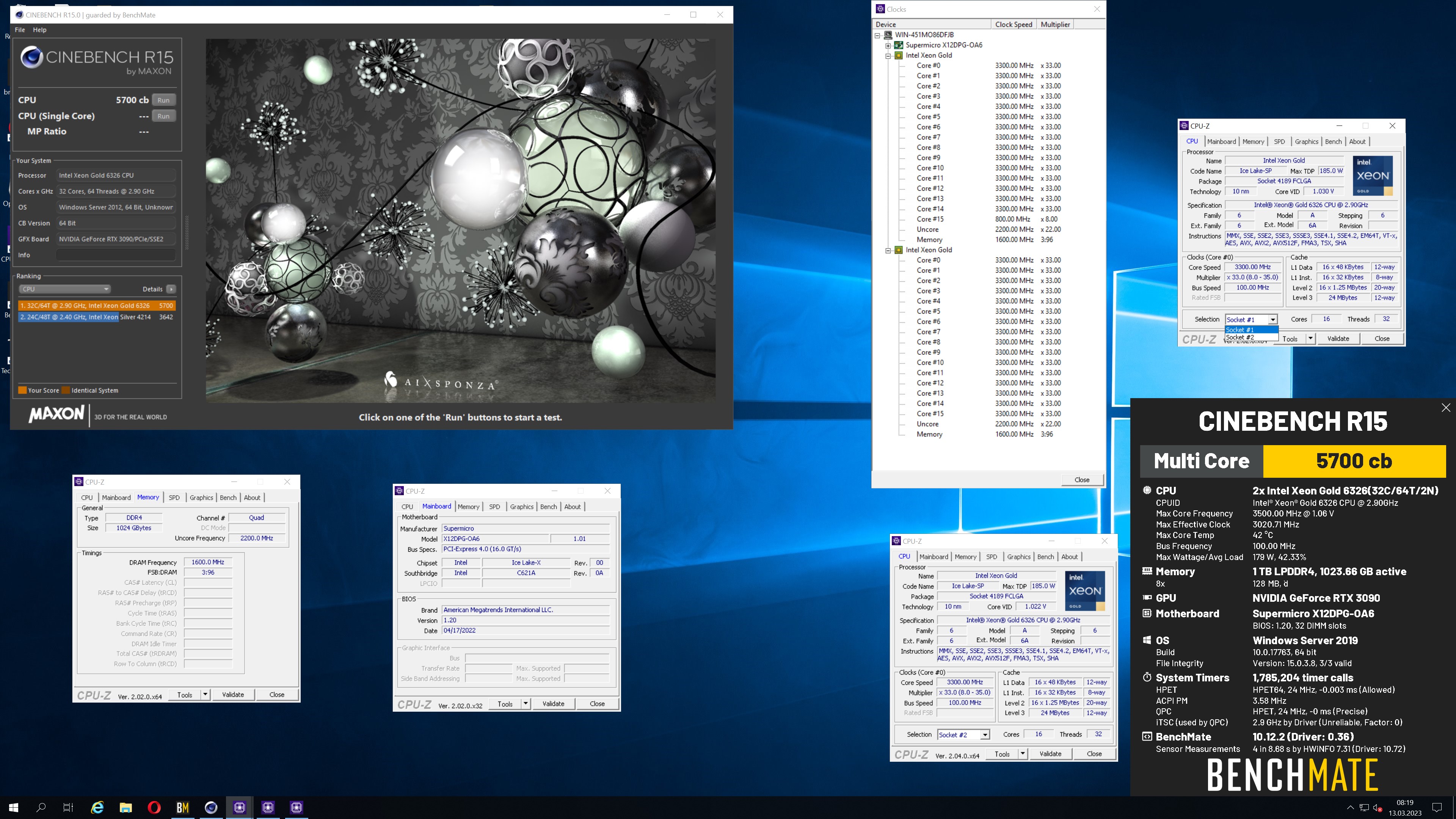Open Bench tab in top-right CPU-Z
Viewport: 1456px width, 819px height.
1333,141
